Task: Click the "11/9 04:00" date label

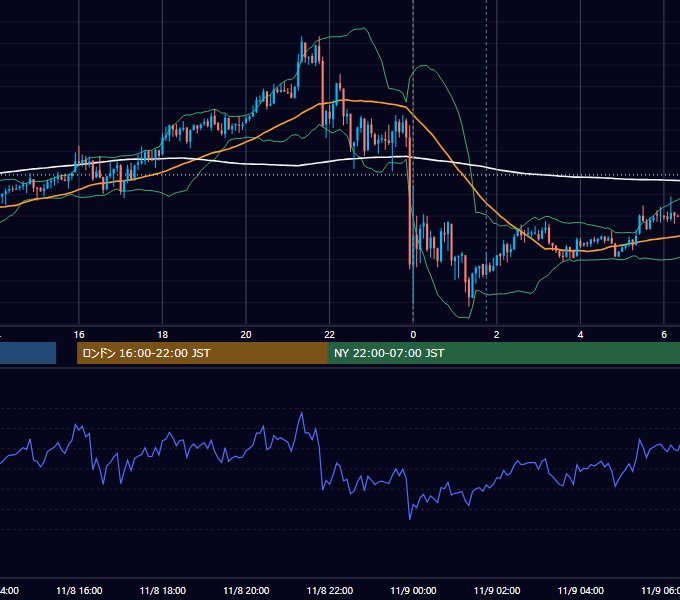Action: tap(580, 591)
